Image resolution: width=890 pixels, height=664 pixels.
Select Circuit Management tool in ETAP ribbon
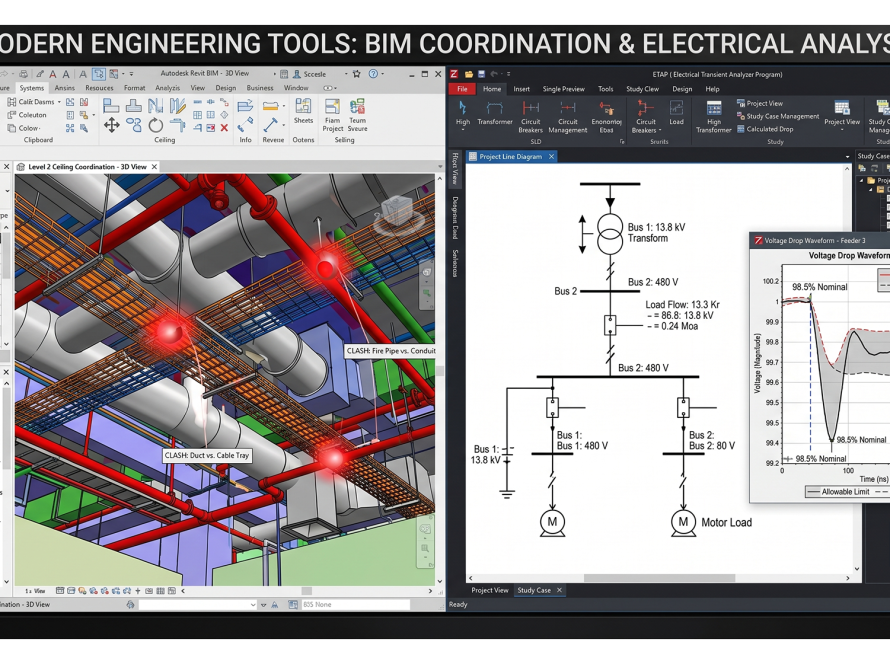(x=568, y=116)
